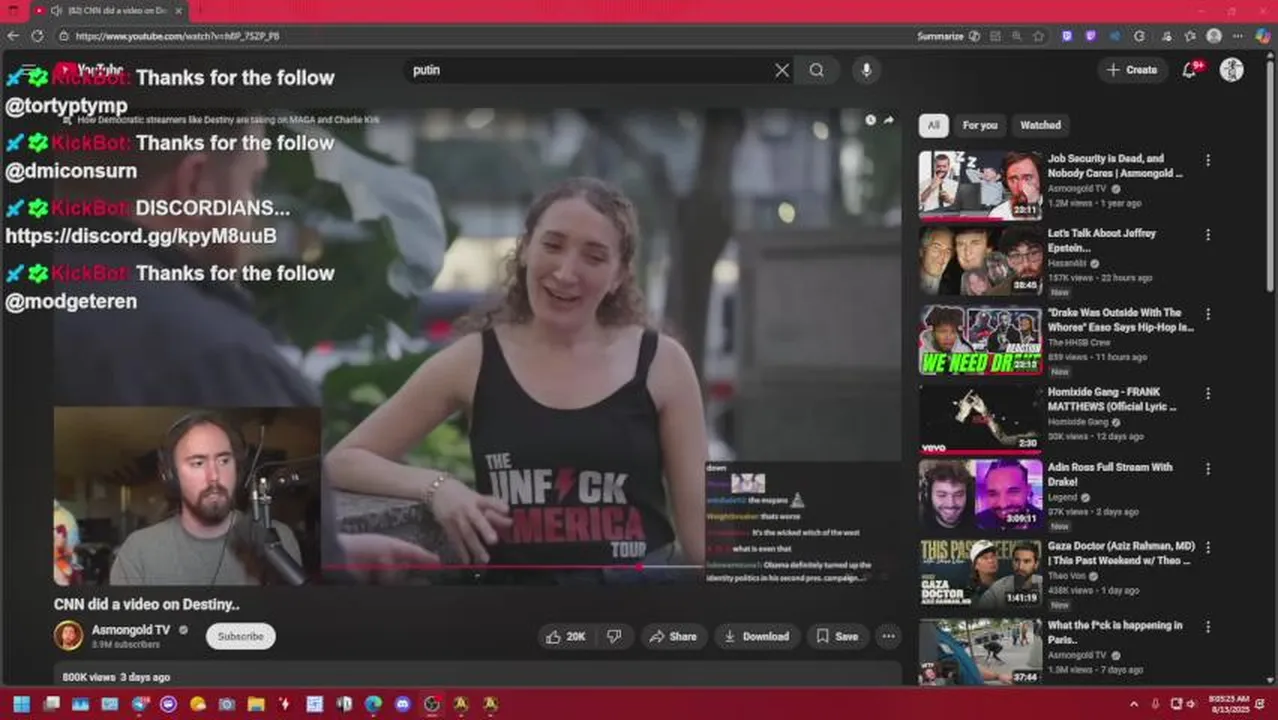Select the Watched filter chip
The width and height of the screenshot is (1278, 720).
pos(1040,125)
